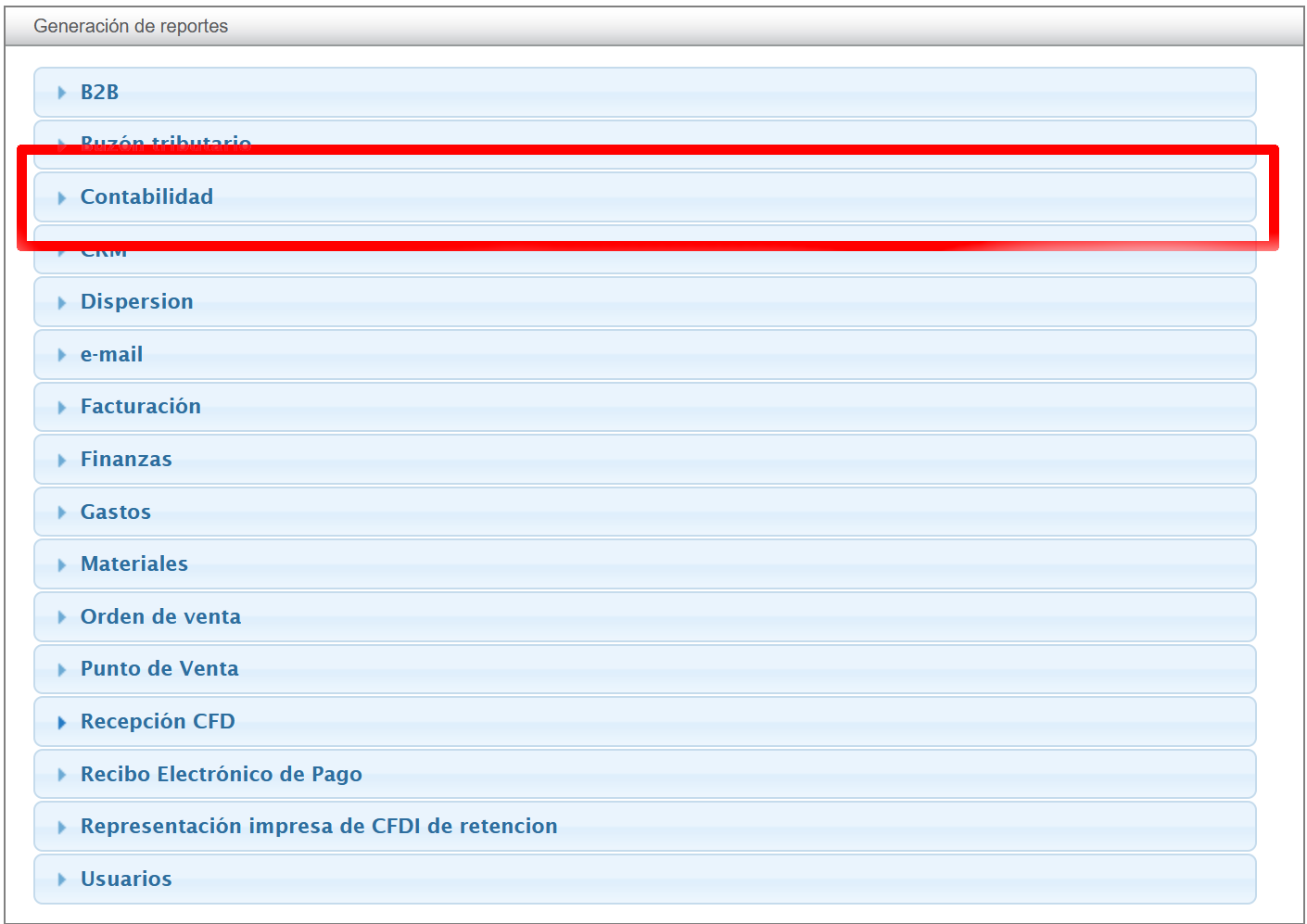The width and height of the screenshot is (1307, 924).
Task: Expand the Materiales section
Action: tap(133, 563)
